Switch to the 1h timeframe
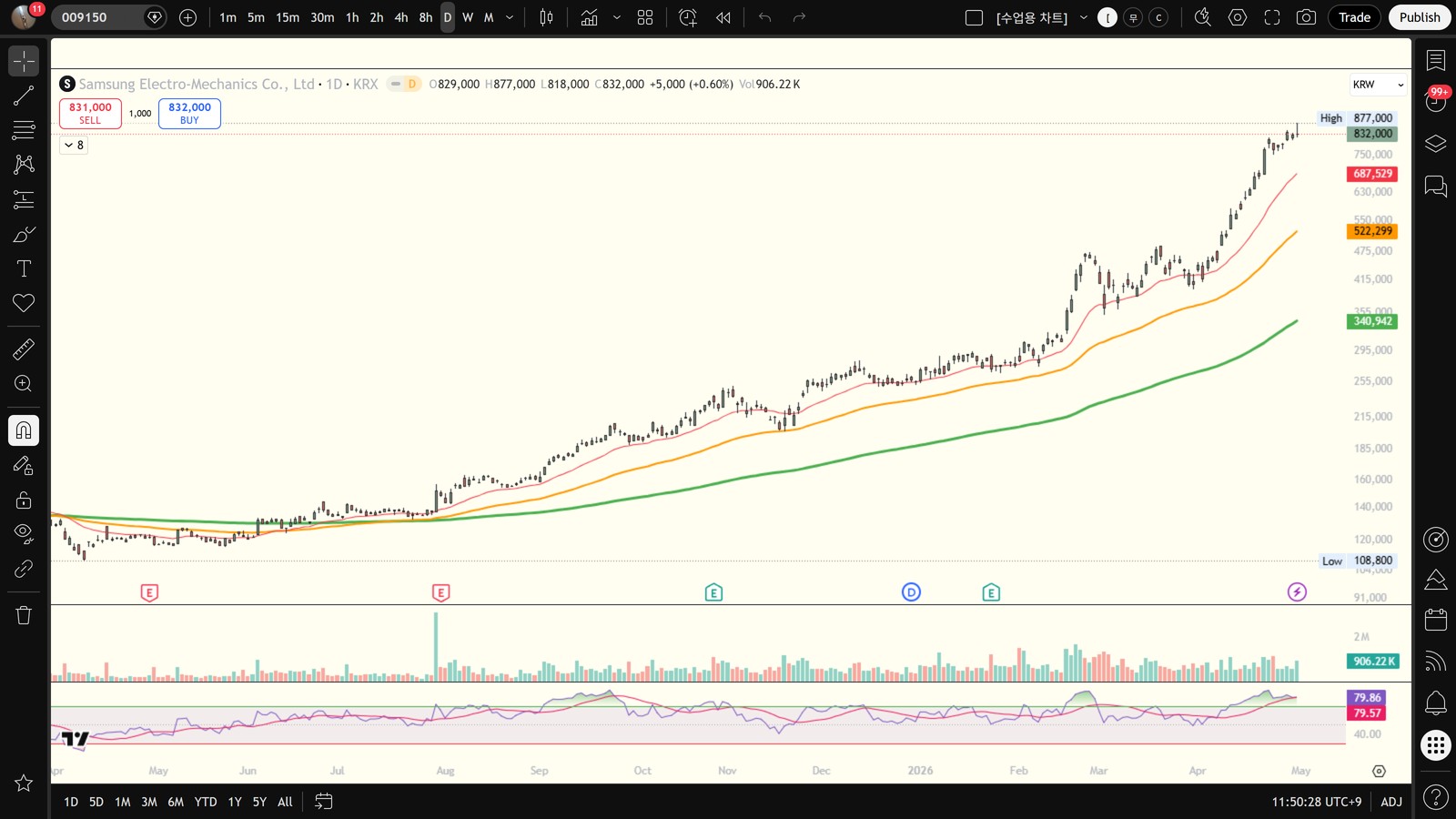This screenshot has width=1456, height=819. tap(352, 17)
